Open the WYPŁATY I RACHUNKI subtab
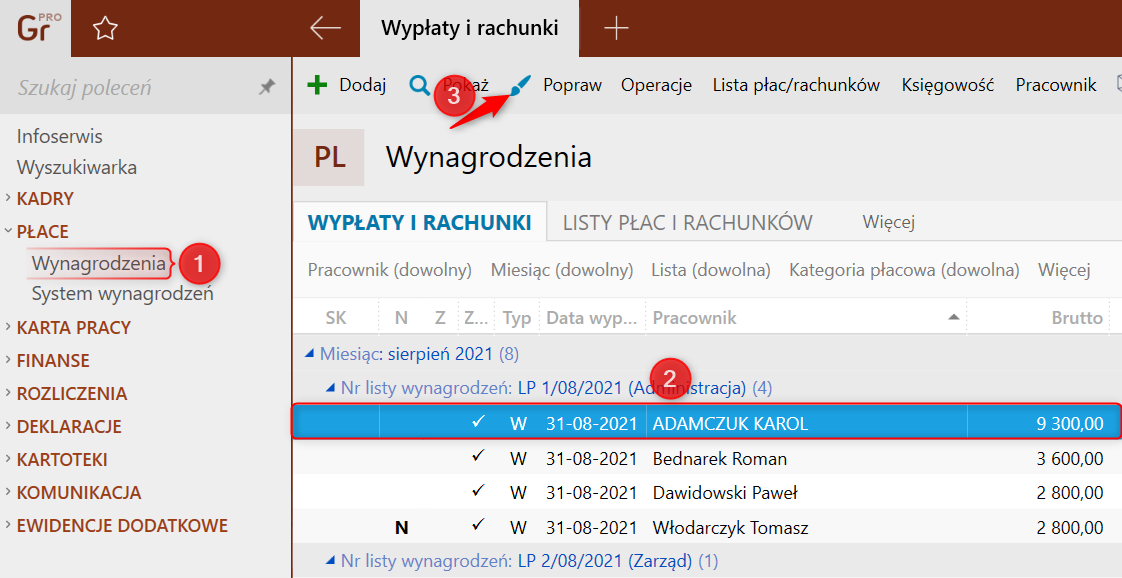Screen dimensions: 1122x578 tap(419, 222)
